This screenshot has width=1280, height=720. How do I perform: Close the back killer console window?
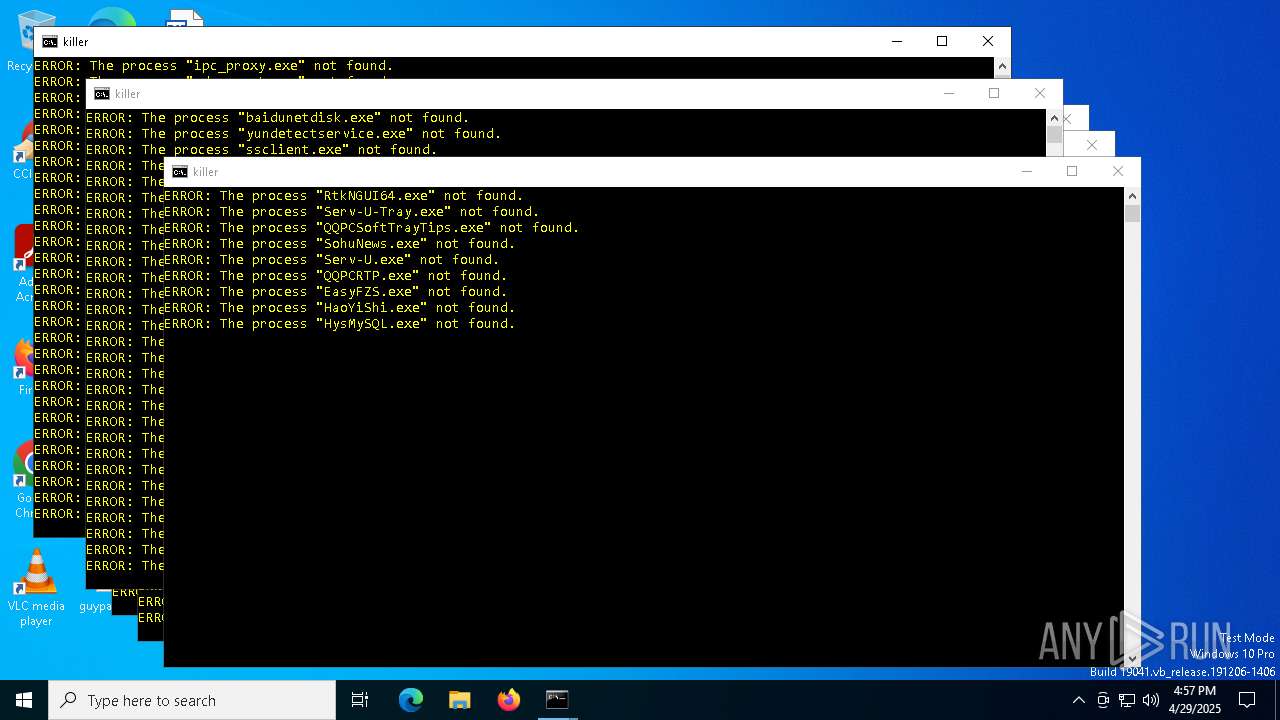[x=988, y=41]
